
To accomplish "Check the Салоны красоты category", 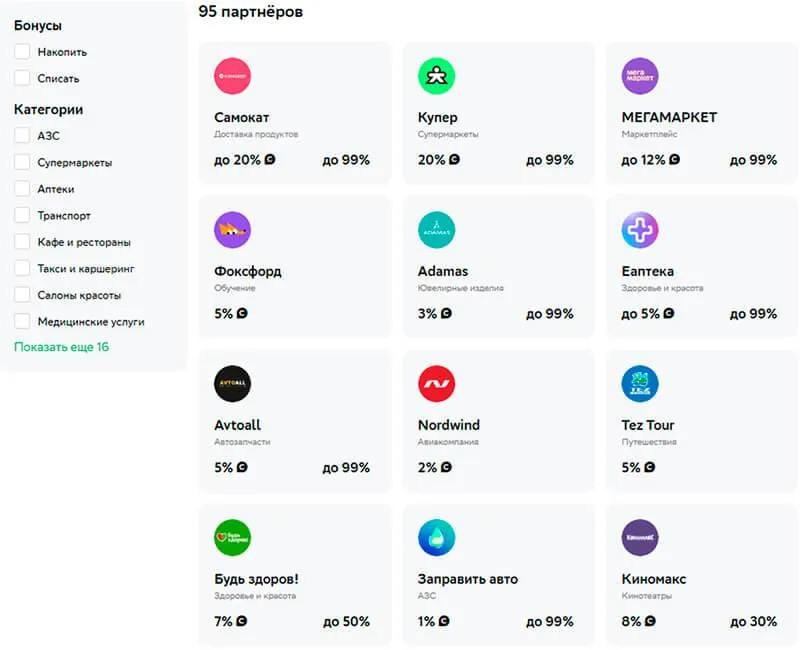I will [22, 294].
